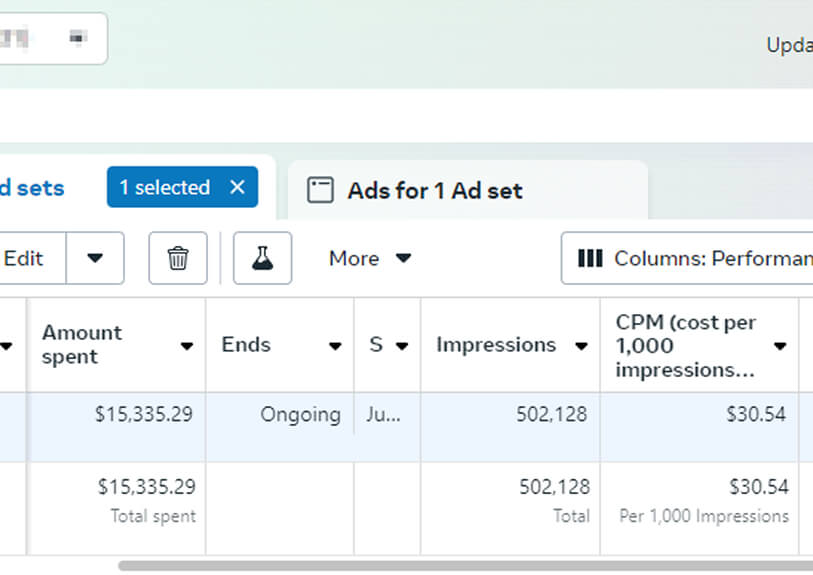
Task: Click the square icon beside 'Ads for 1 Ad set'
Action: (x=320, y=191)
